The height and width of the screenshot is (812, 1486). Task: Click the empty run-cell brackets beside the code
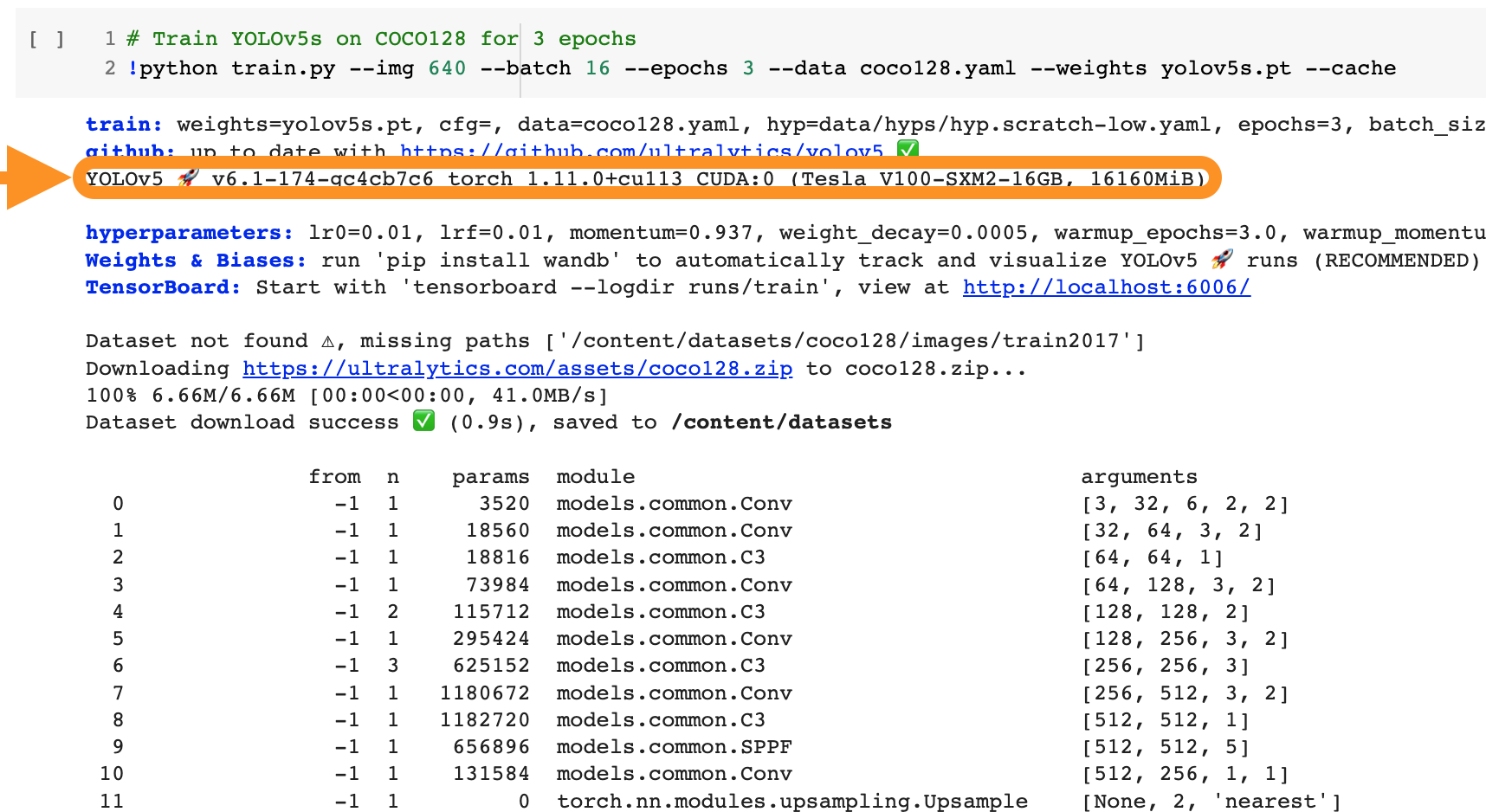click(x=46, y=39)
